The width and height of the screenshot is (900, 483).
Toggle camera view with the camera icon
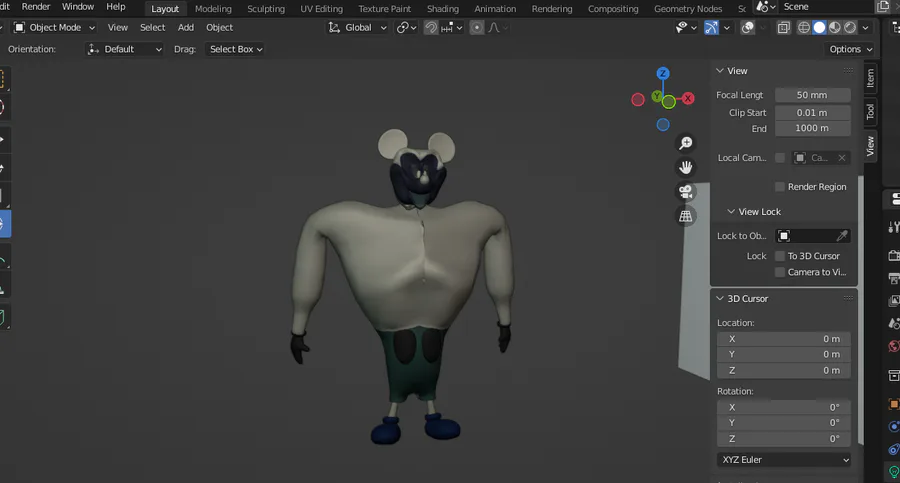coord(685,192)
